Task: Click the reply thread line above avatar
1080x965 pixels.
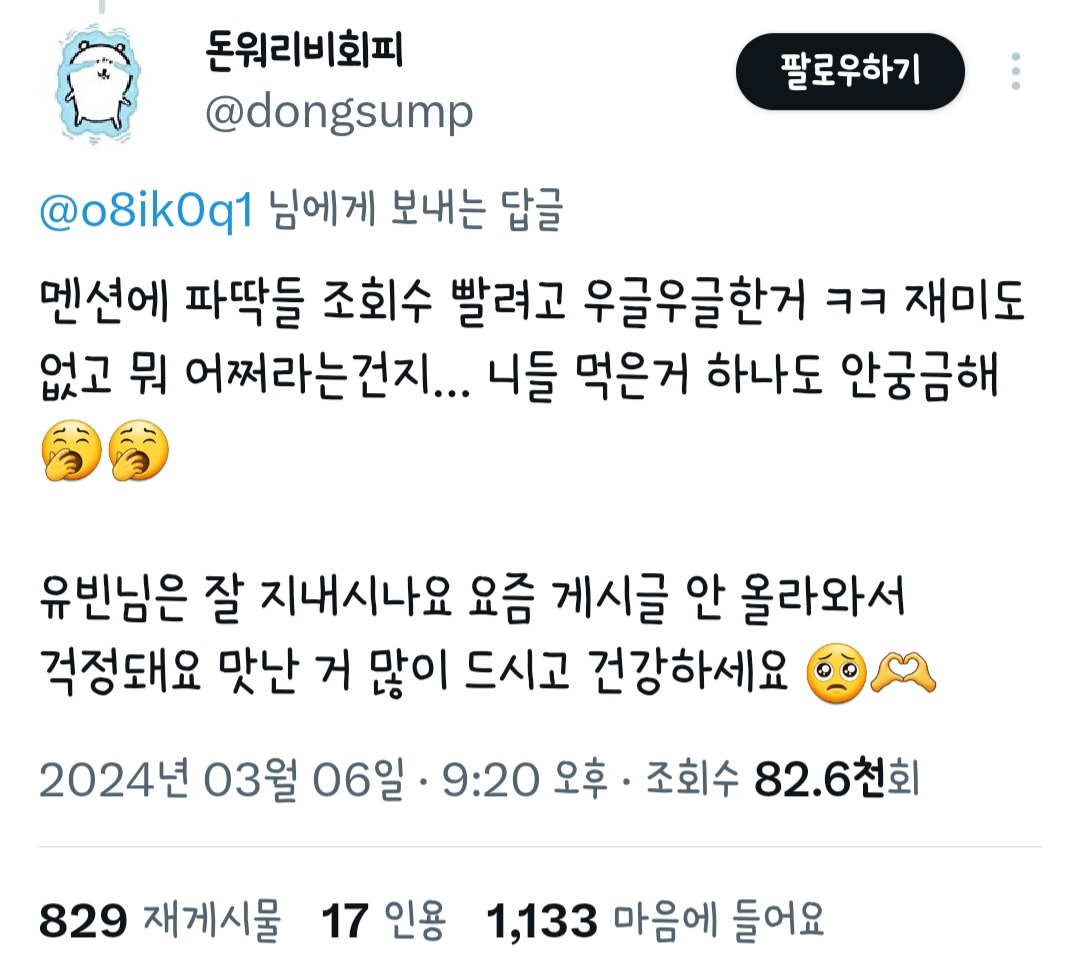Action: point(102,7)
